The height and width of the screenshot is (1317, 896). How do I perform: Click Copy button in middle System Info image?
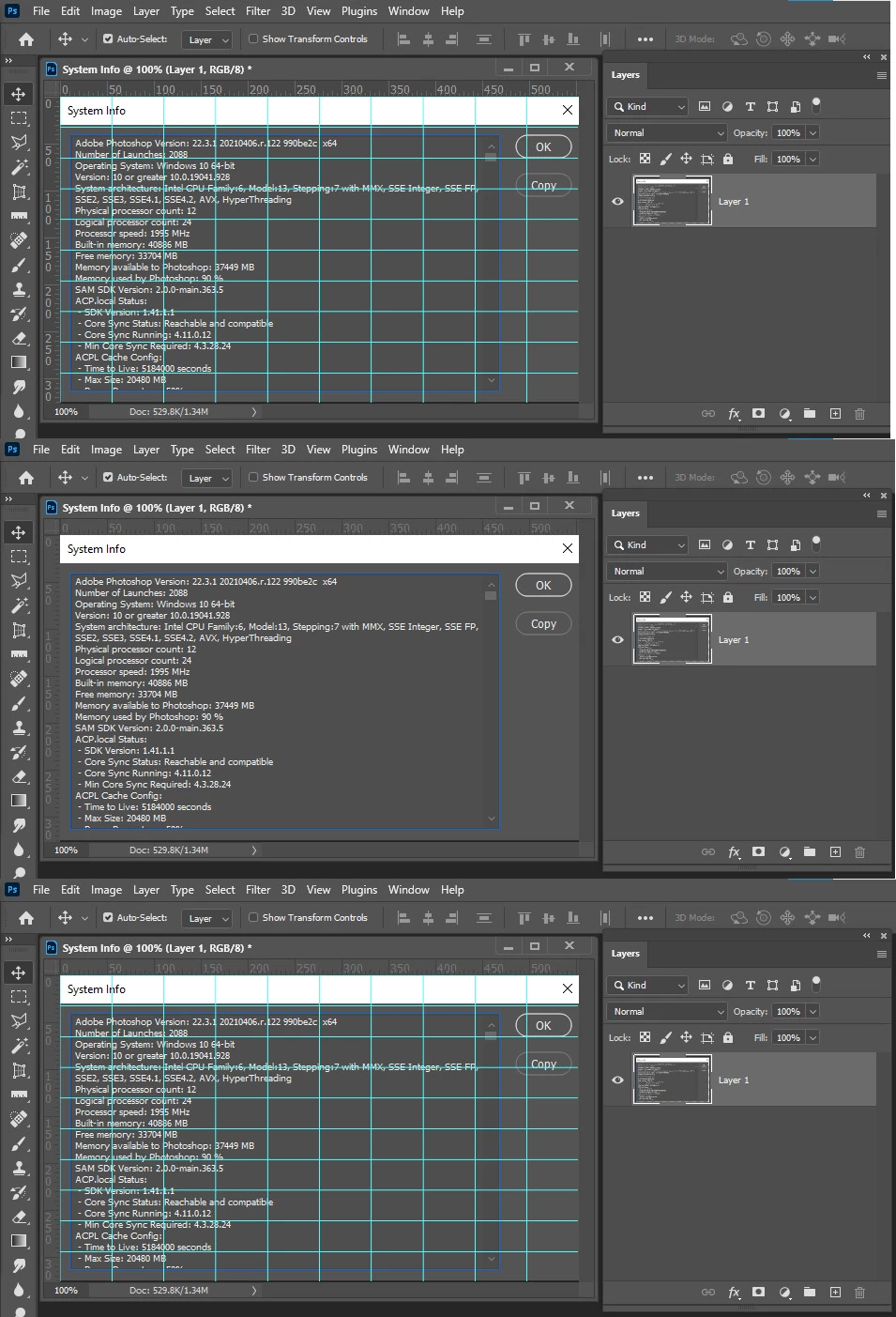pos(543,623)
